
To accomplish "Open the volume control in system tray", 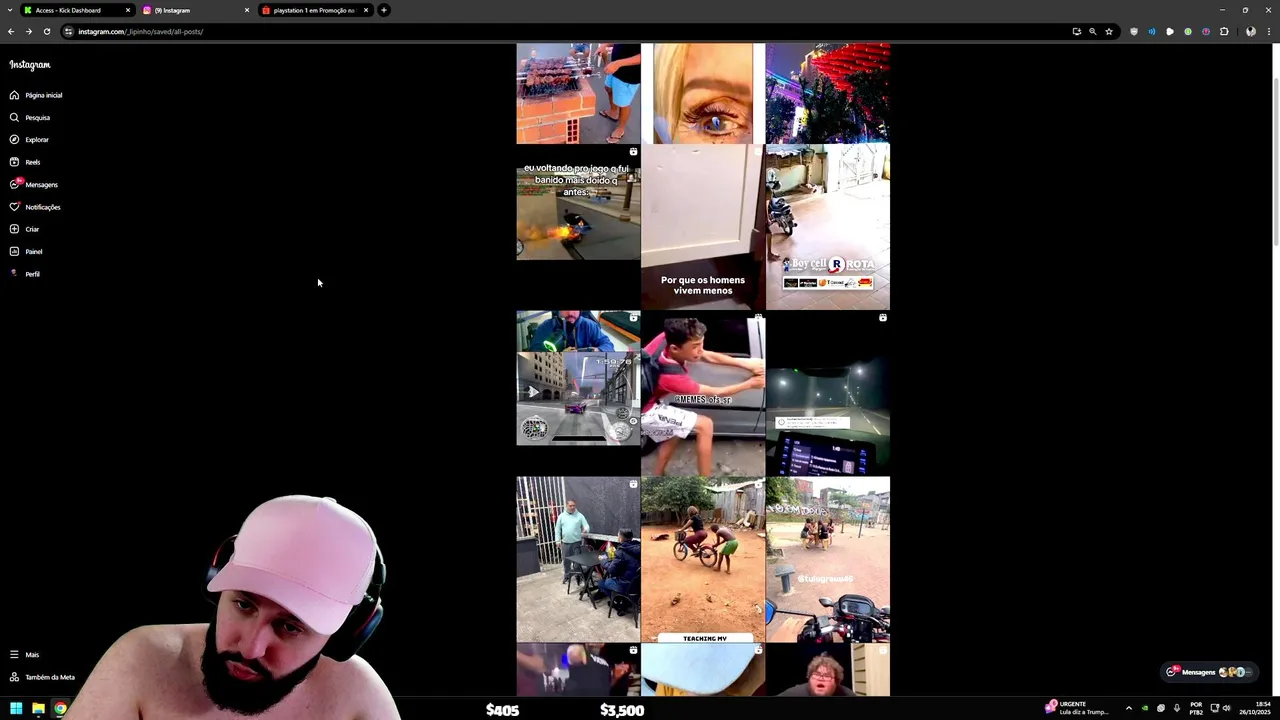I will click(1227, 708).
